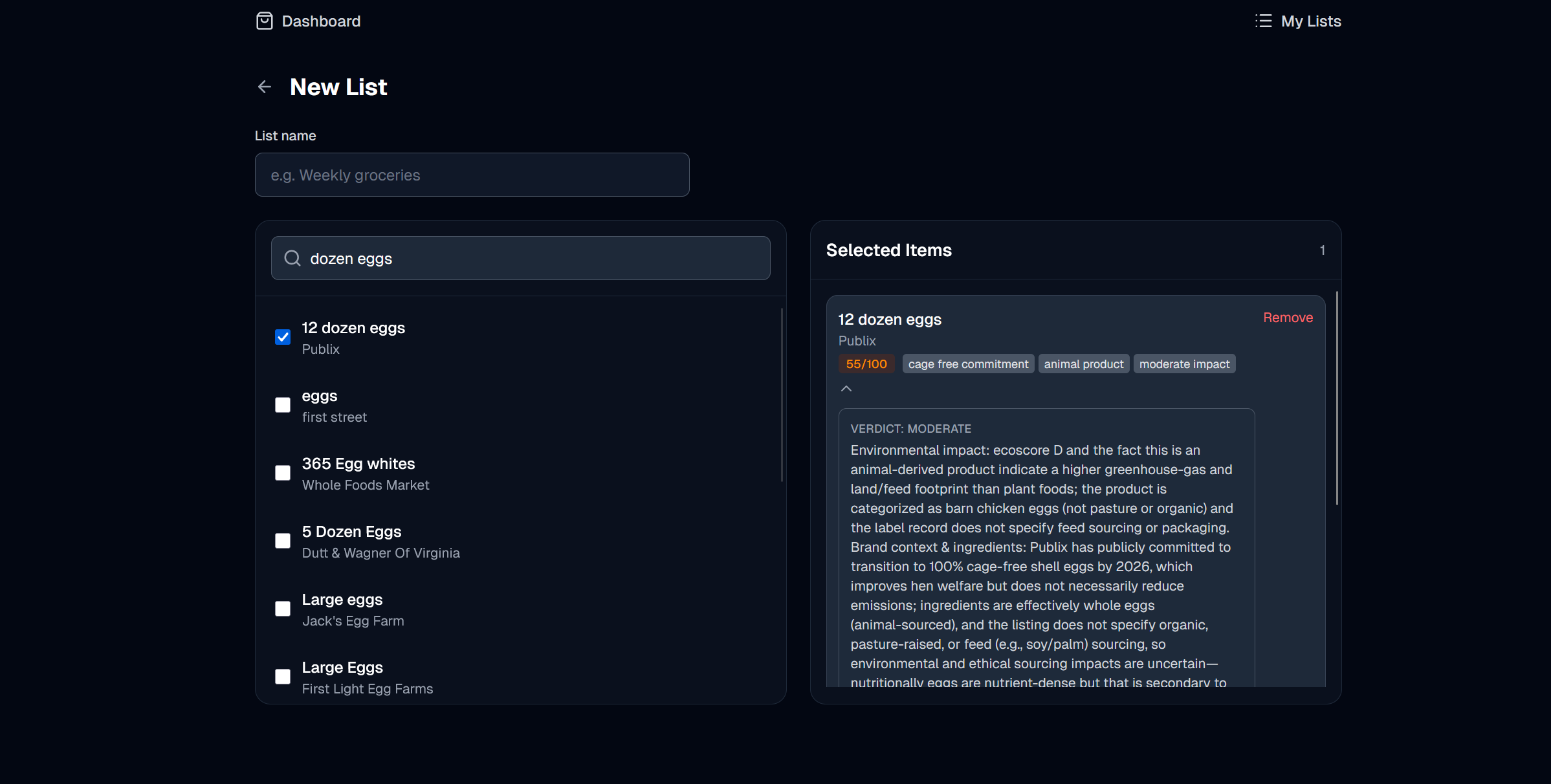Remove 12 dozen eggs from selected items
This screenshot has width=1551, height=784.
tap(1288, 318)
